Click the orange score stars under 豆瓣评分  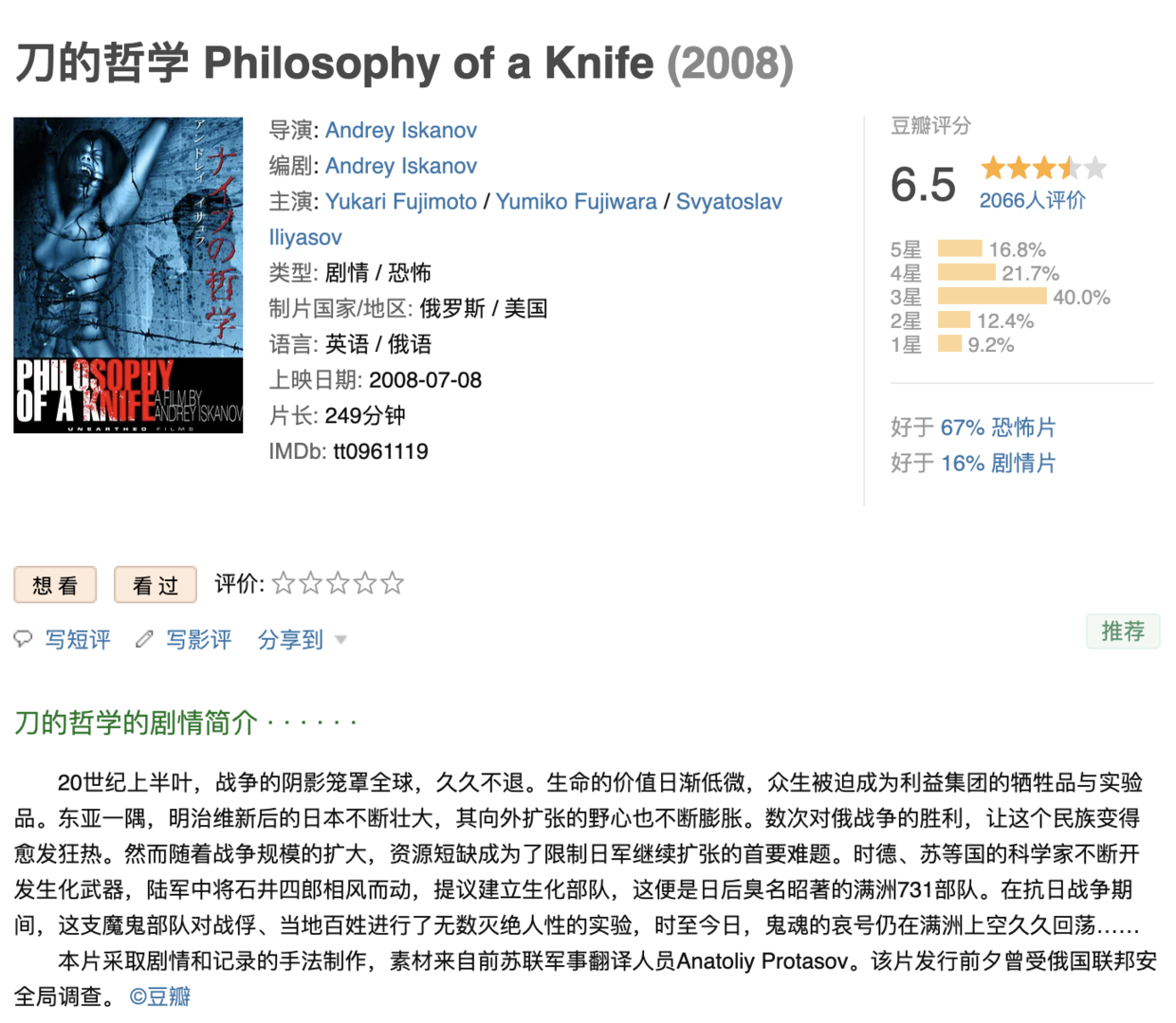[1043, 169]
